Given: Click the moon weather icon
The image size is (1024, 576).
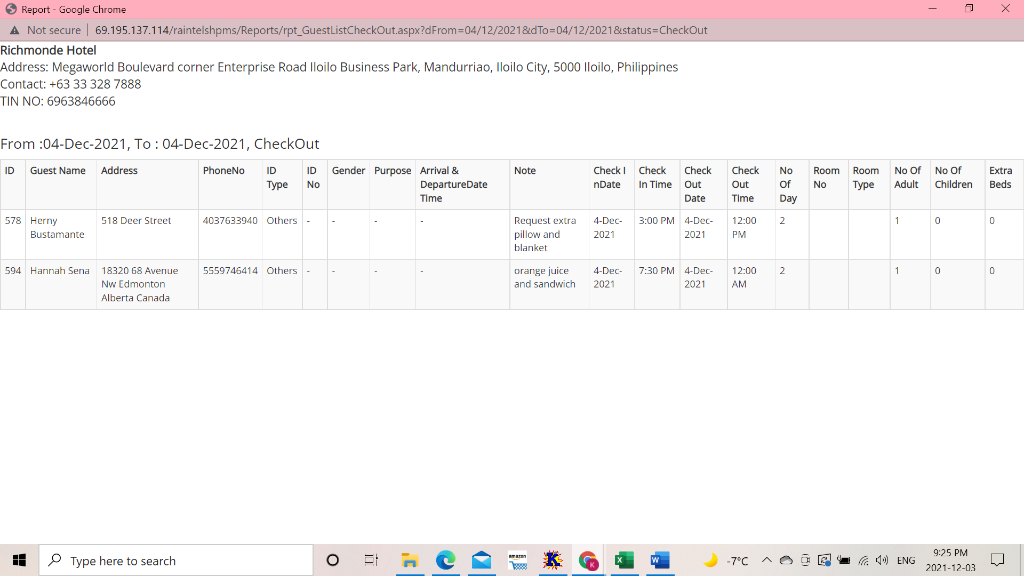Looking at the screenshot, I should coord(711,560).
